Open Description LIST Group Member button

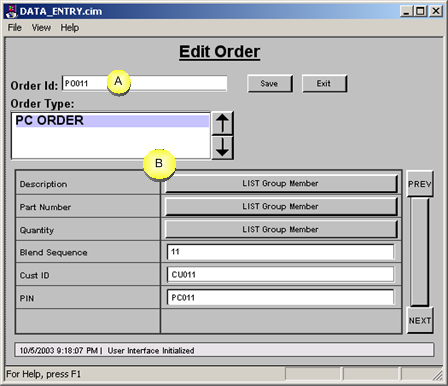pyautogui.click(x=281, y=183)
